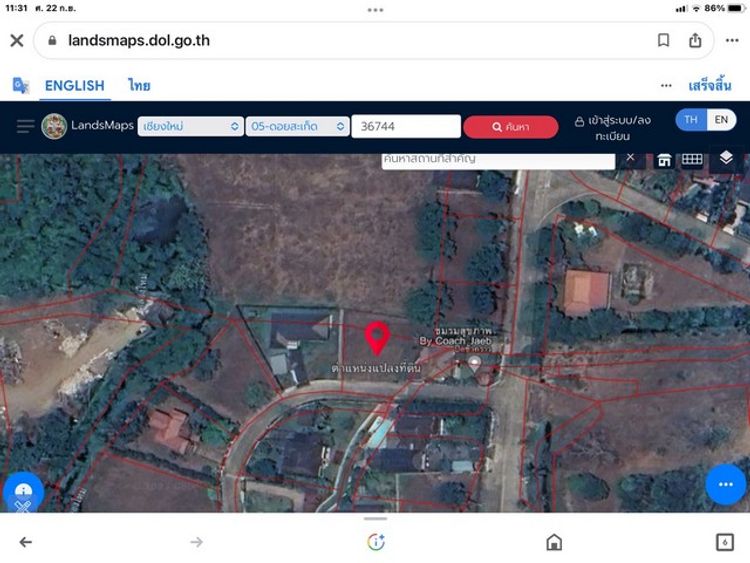Expand the district dropdown 05-ดอยสะเก็ด
The width and height of the screenshot is (750, 563).
point(297,126)
